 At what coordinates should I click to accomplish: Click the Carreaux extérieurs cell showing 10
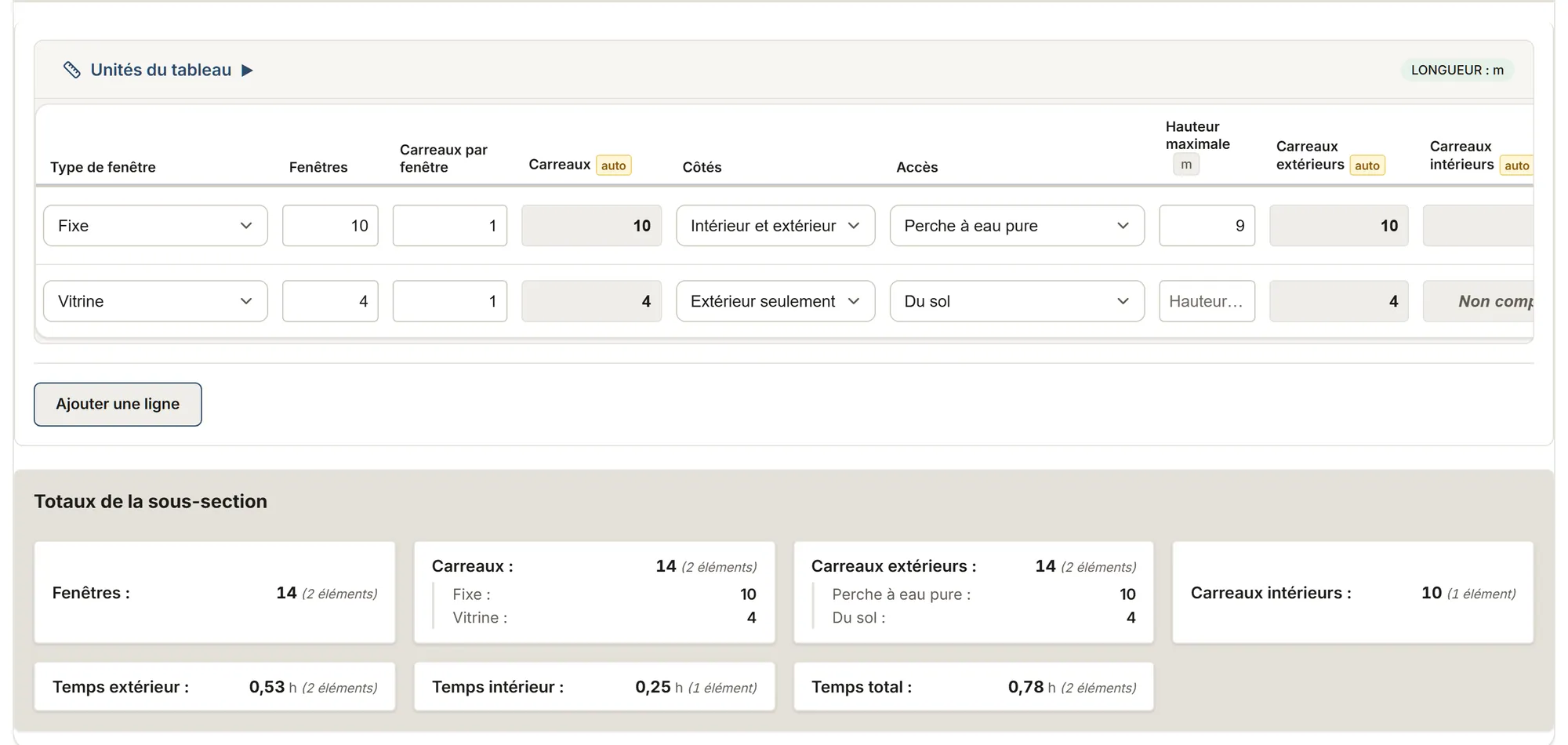coord(1339,226)
